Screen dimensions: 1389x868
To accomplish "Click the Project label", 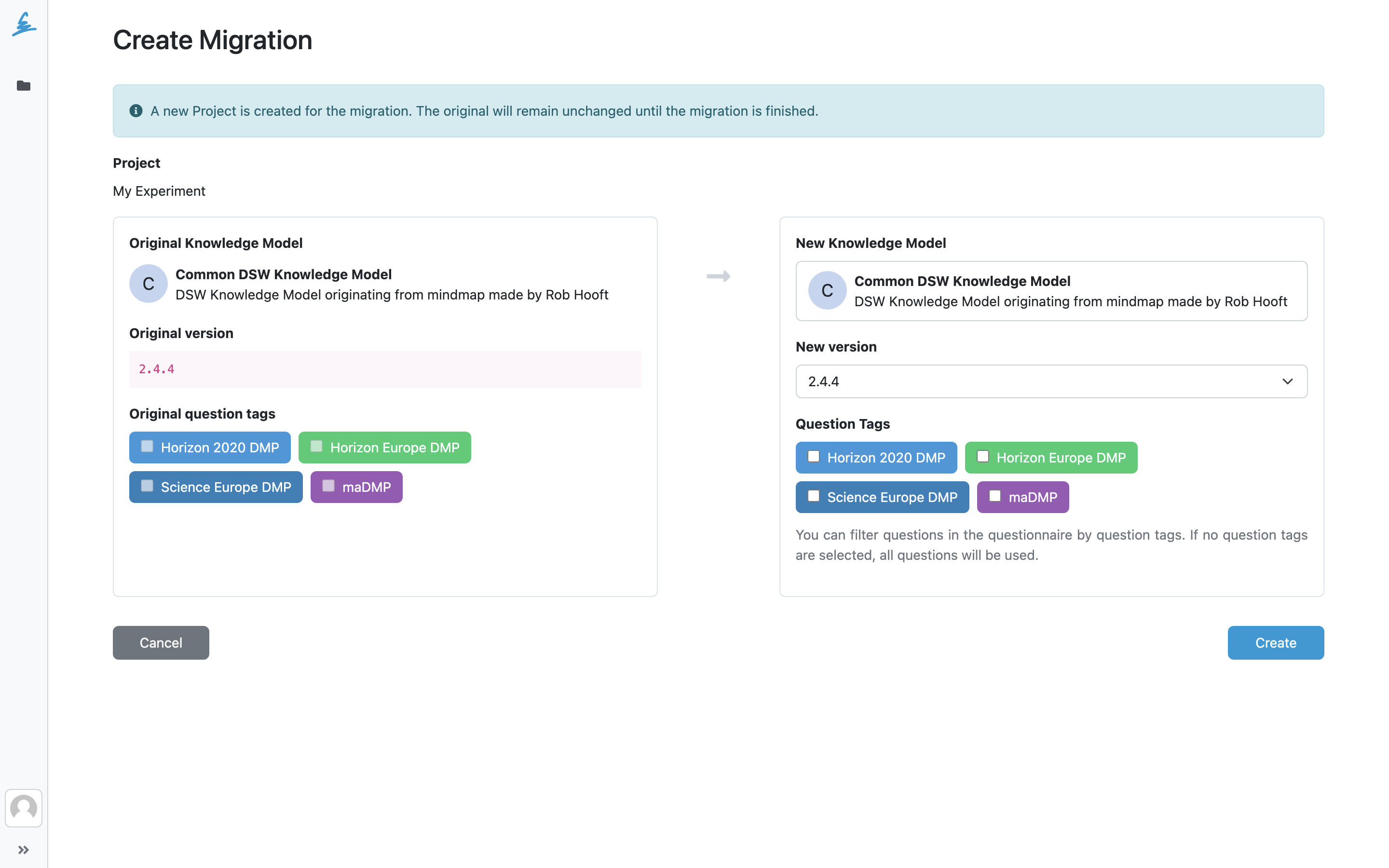I will coord(136,163).
